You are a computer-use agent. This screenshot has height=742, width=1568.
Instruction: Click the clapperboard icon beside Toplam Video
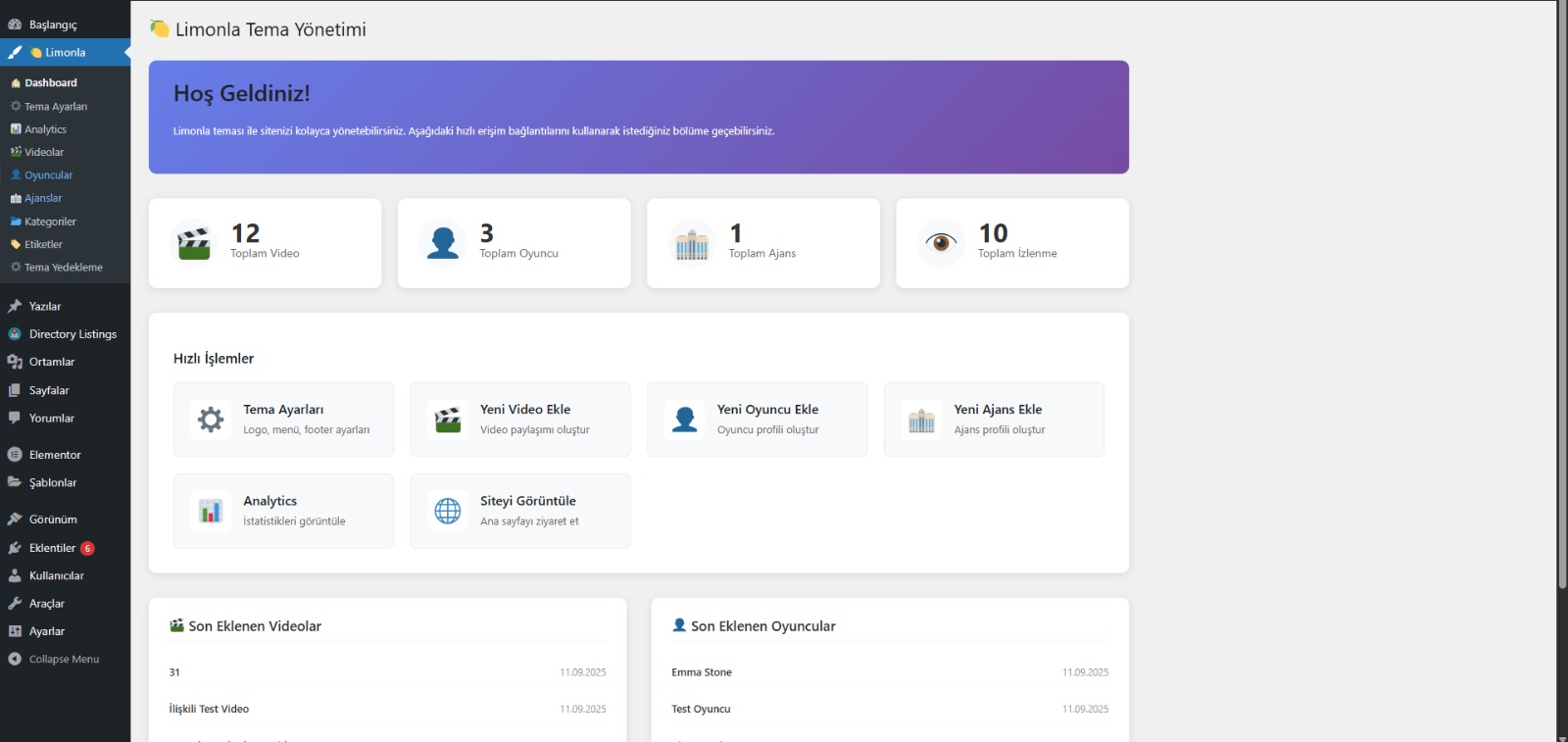194,243
